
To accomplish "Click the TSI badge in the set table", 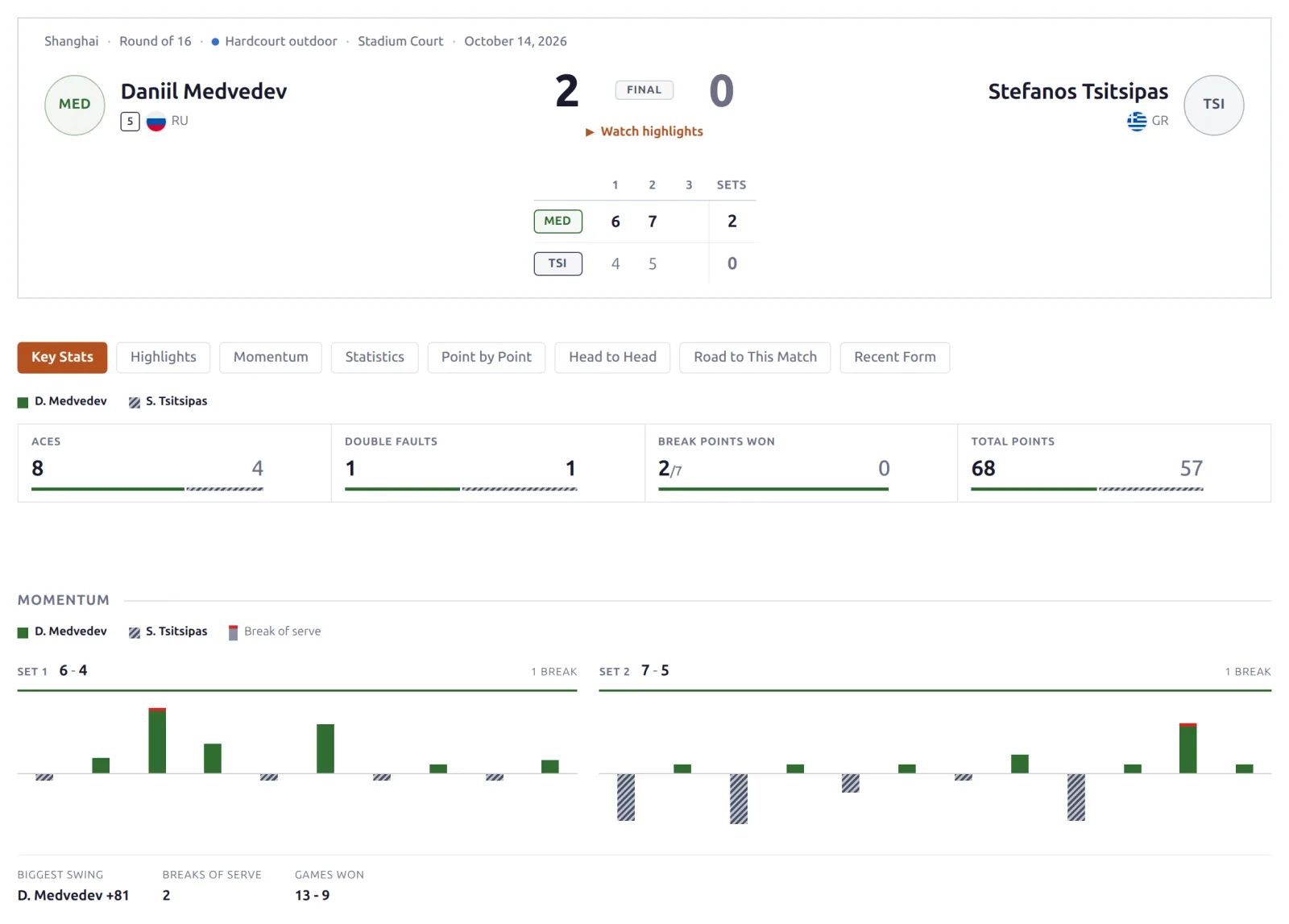I will click(557, 263).
